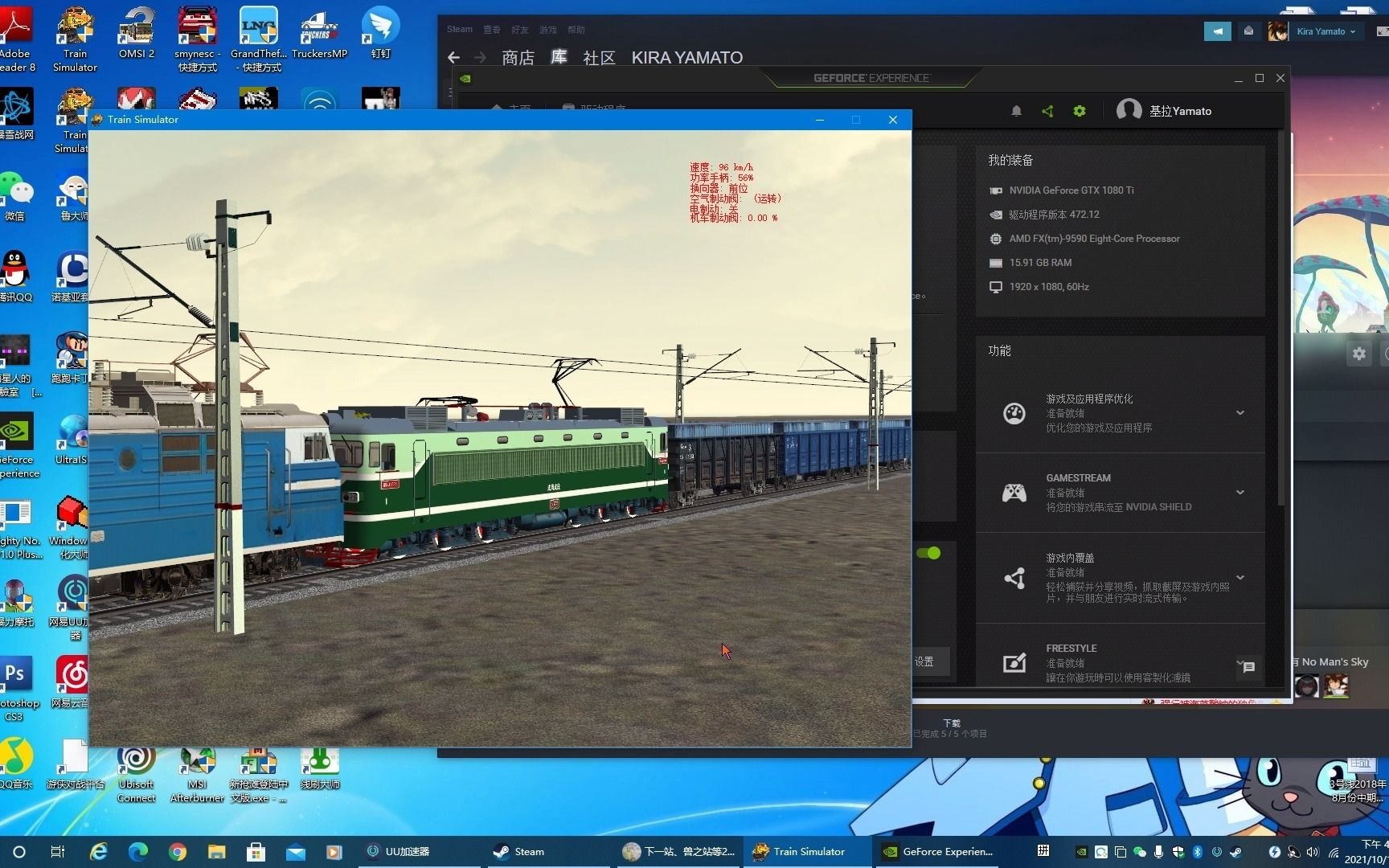
Task: Open the 线刷大师 desktop shortcut
Action: click(320, 769)
